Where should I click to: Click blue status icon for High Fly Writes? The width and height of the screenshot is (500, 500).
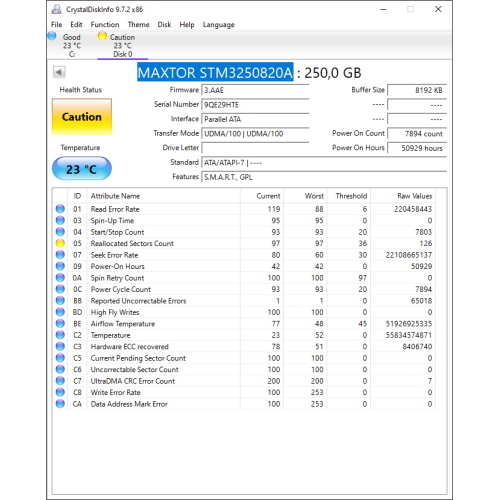pos(60,312)
